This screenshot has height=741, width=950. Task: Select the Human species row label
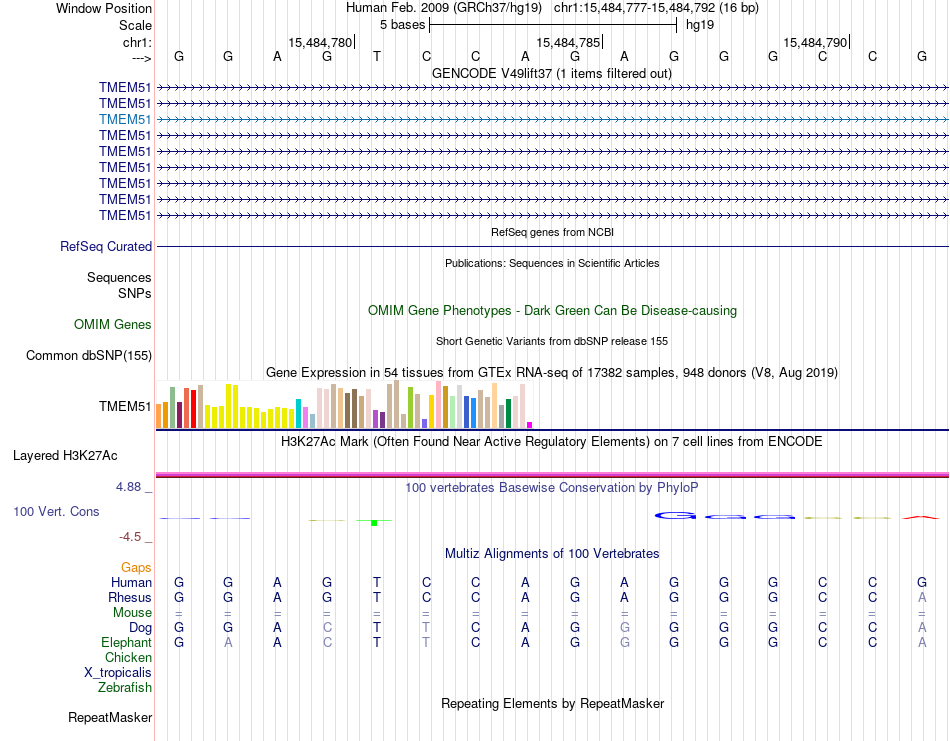coord(131,582)
